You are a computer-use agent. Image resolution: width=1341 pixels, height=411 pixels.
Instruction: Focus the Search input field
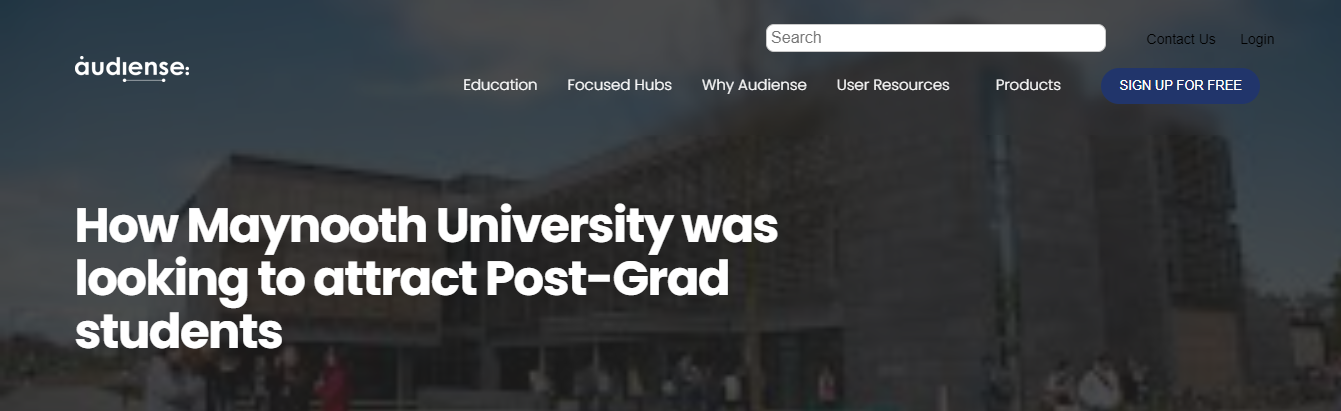click(x=936, y=38)
